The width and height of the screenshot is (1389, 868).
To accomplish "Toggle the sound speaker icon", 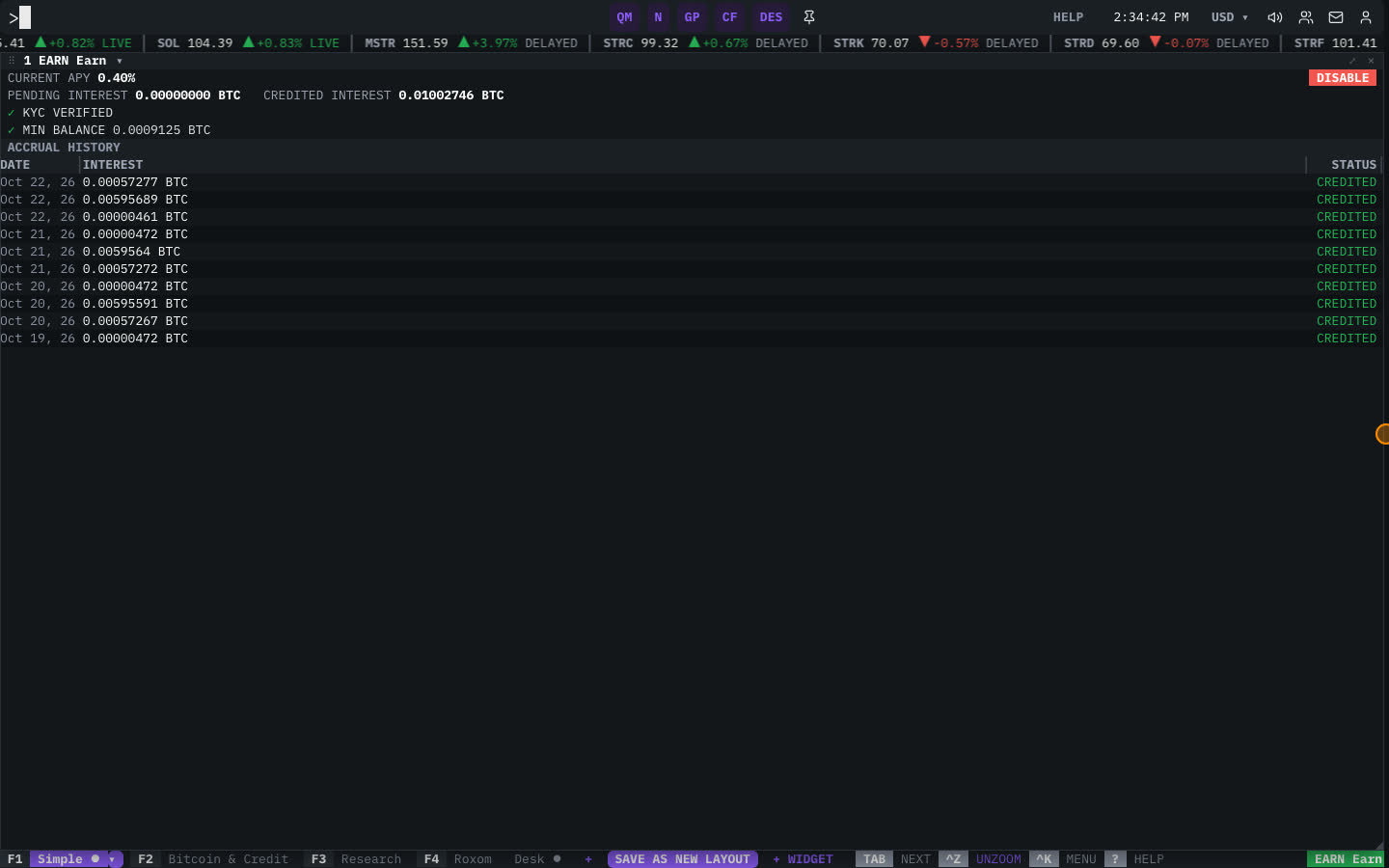I will (1275, 17).
